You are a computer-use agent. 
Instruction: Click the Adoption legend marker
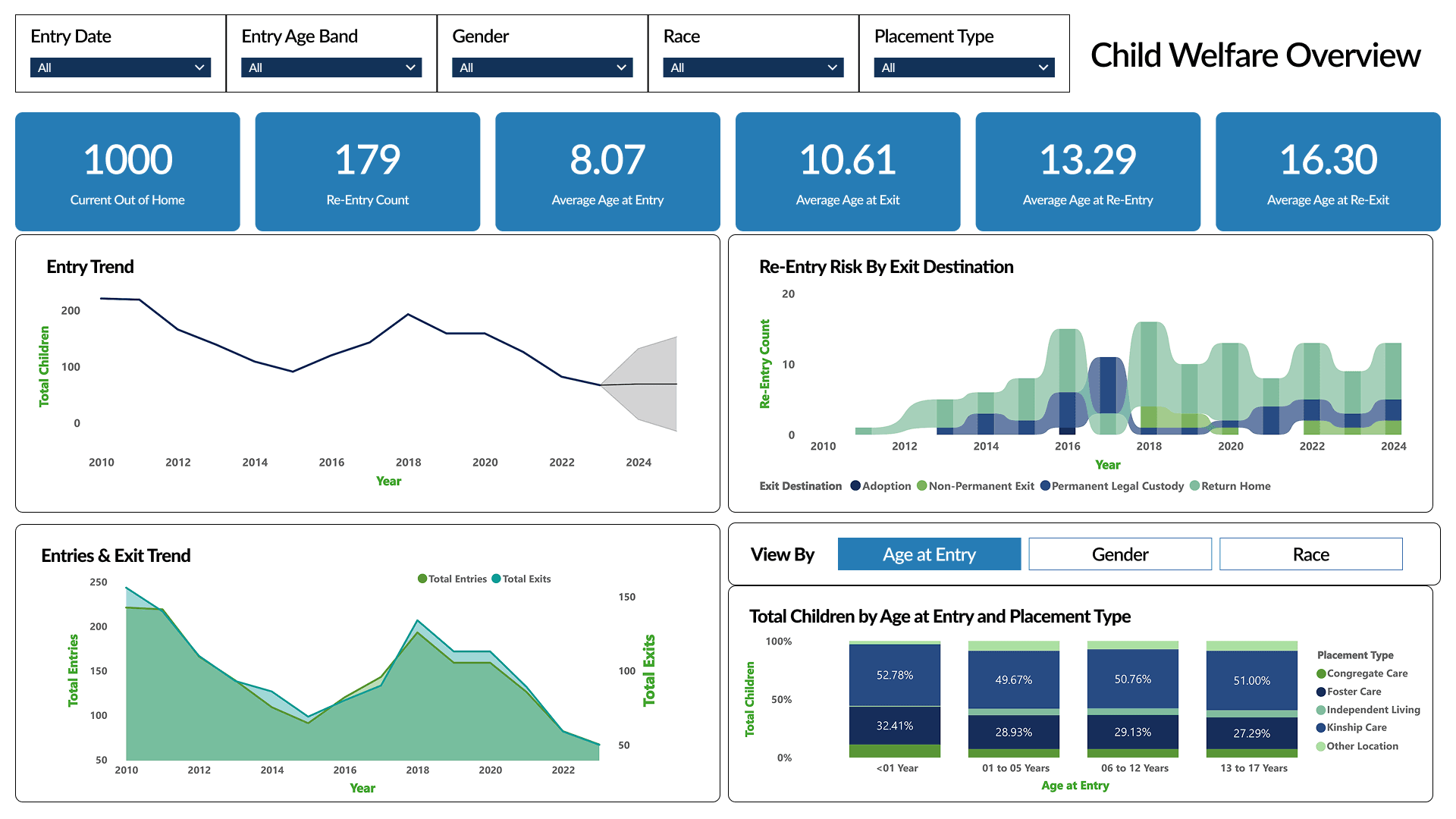tap(855, 486)
